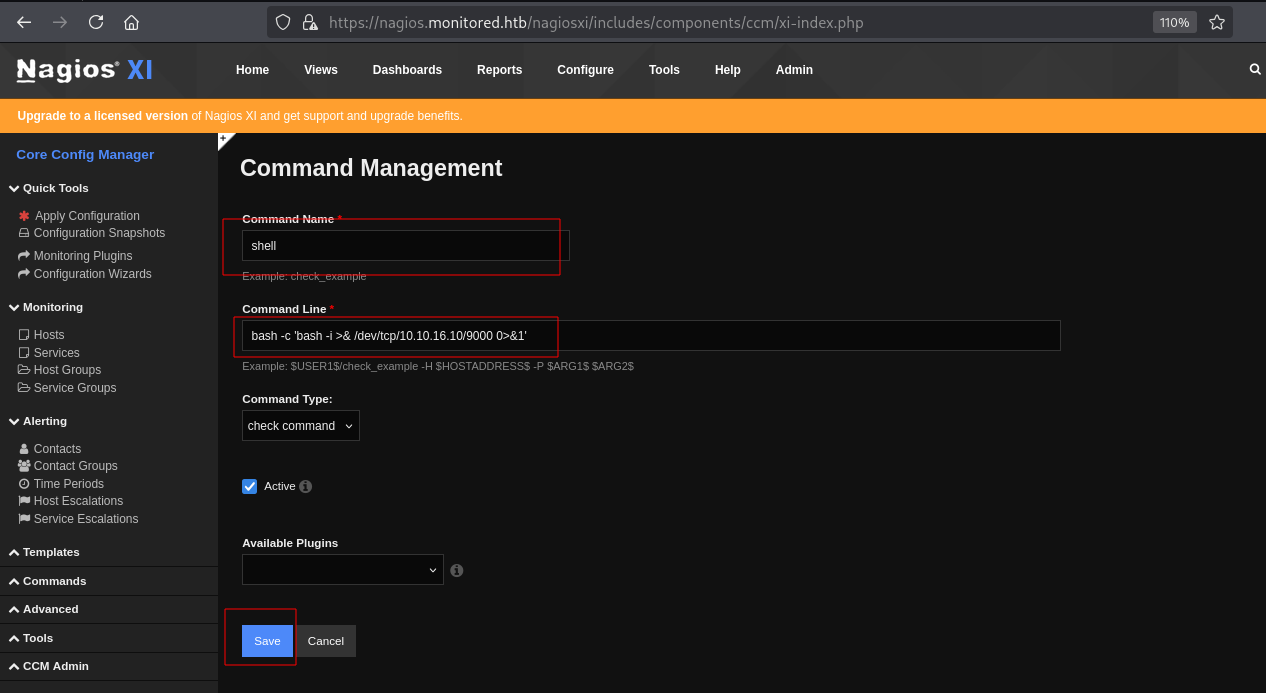1266x693 pixels.
Task: Click Host Escalations flag icon
Action: point(24,501)
